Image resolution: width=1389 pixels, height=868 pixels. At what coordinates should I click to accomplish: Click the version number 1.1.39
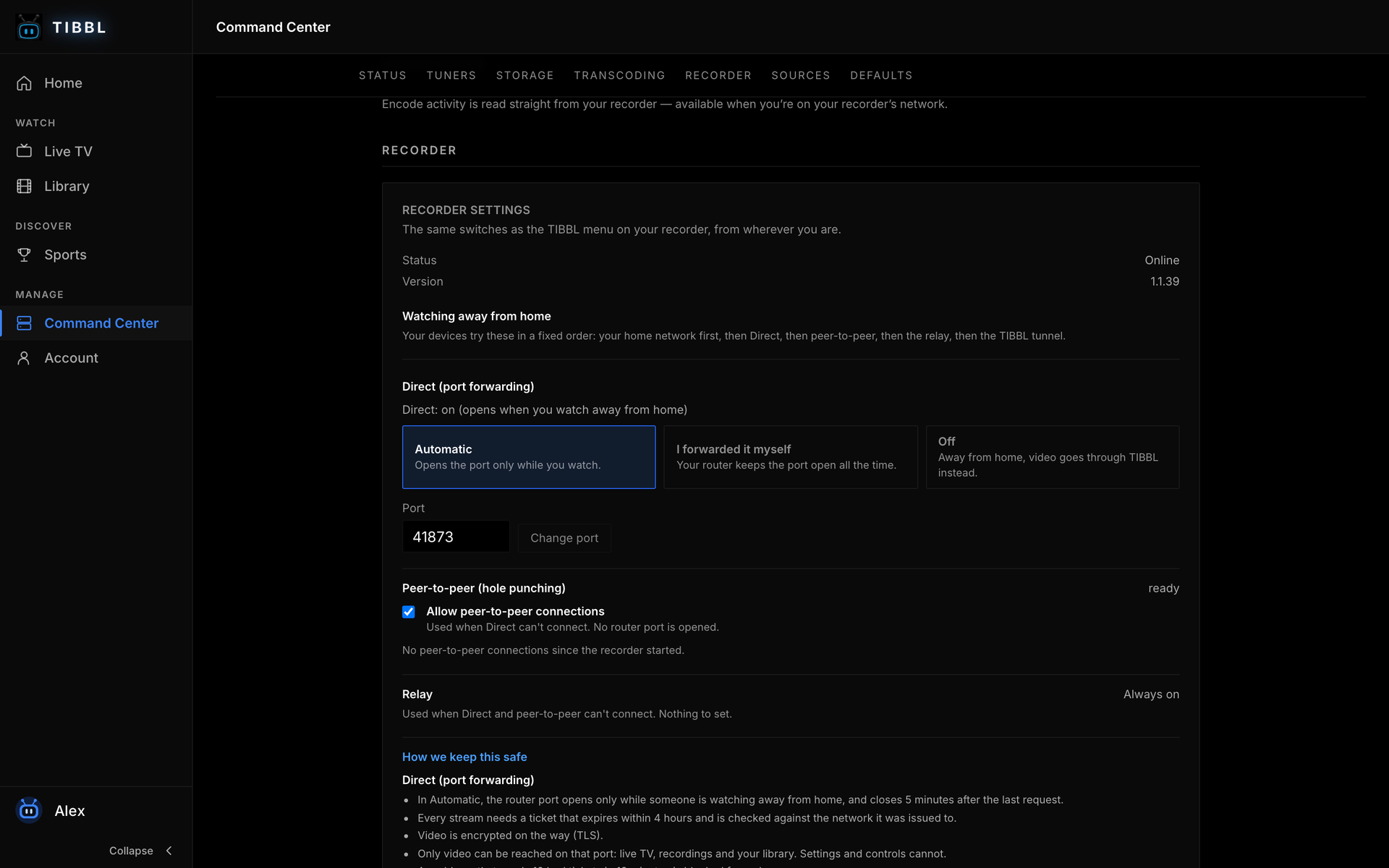[x=1165, y=281]
